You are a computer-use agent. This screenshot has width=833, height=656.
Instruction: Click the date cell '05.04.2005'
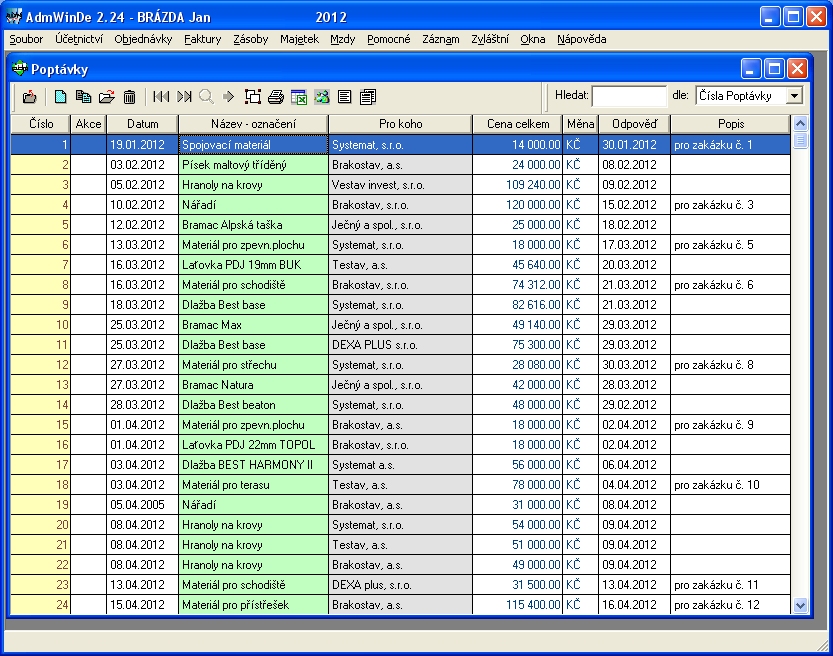[x=142, y=505]
